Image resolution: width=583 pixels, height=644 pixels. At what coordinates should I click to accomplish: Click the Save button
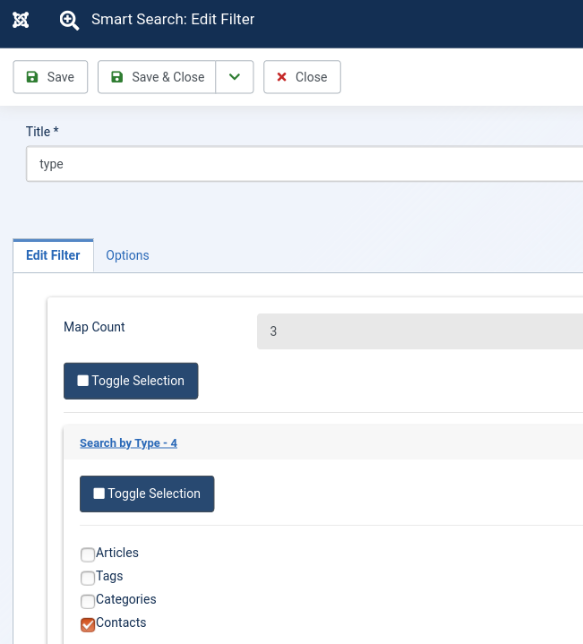click(50, 77)
